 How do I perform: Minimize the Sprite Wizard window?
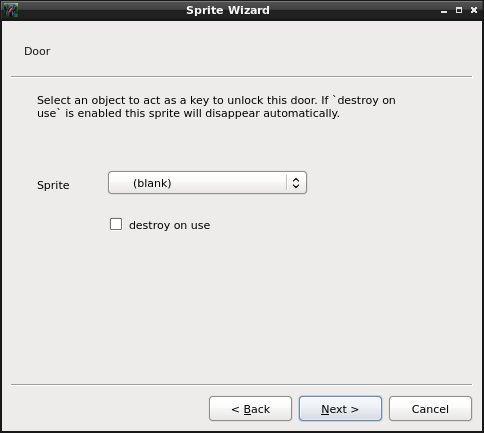(444, 11)
